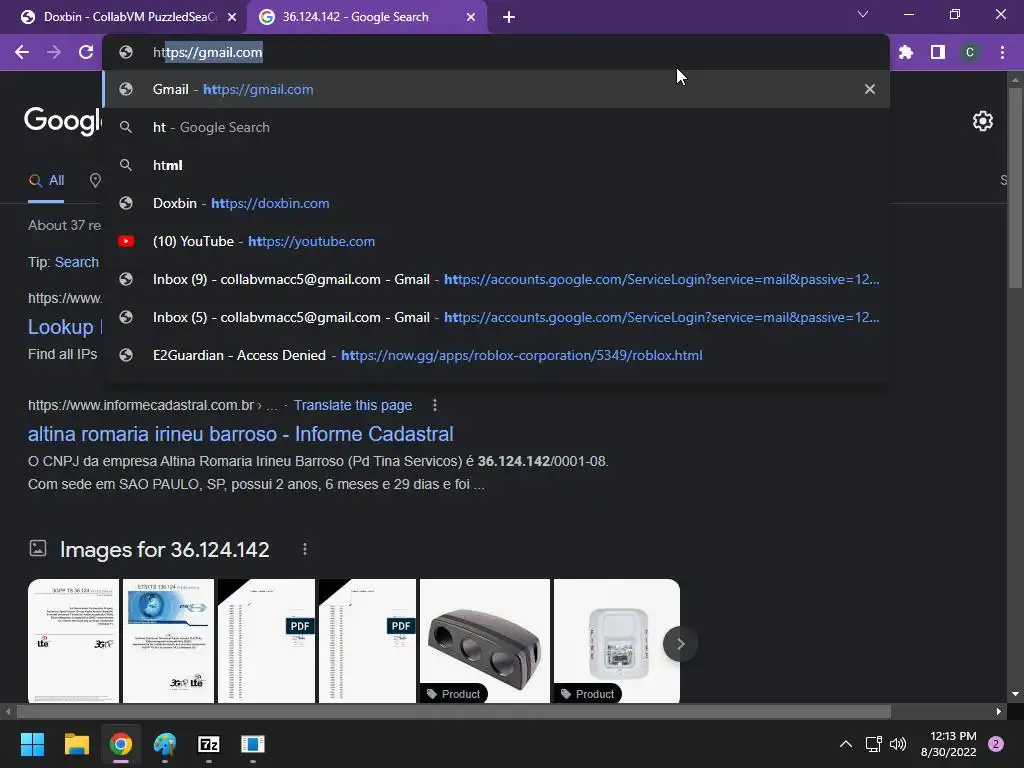Open the profile avatar labeled C
Viewport: 1024px width, 768px height.
click(970, 52)
